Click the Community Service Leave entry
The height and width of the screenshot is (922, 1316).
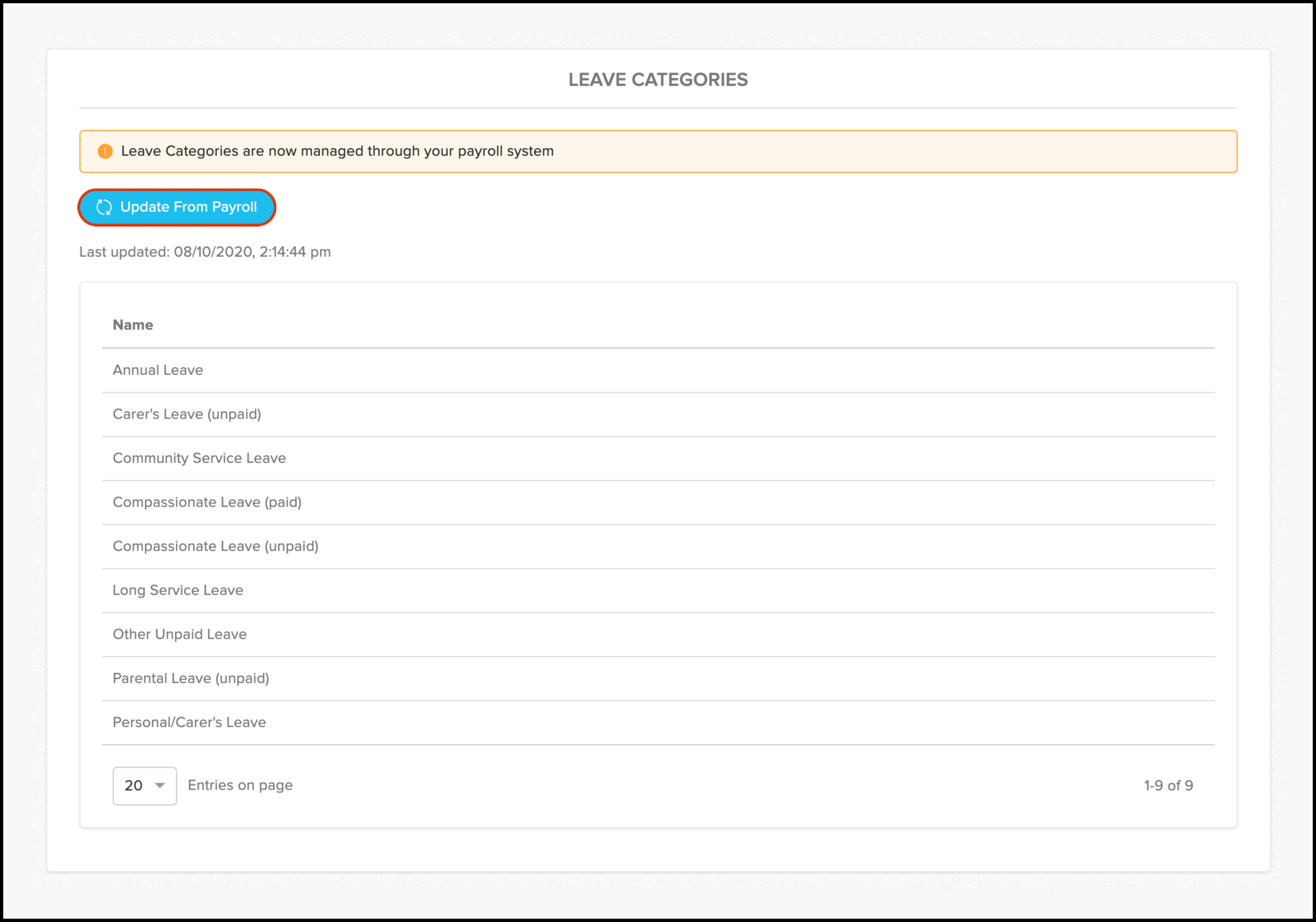coord(199,458)
